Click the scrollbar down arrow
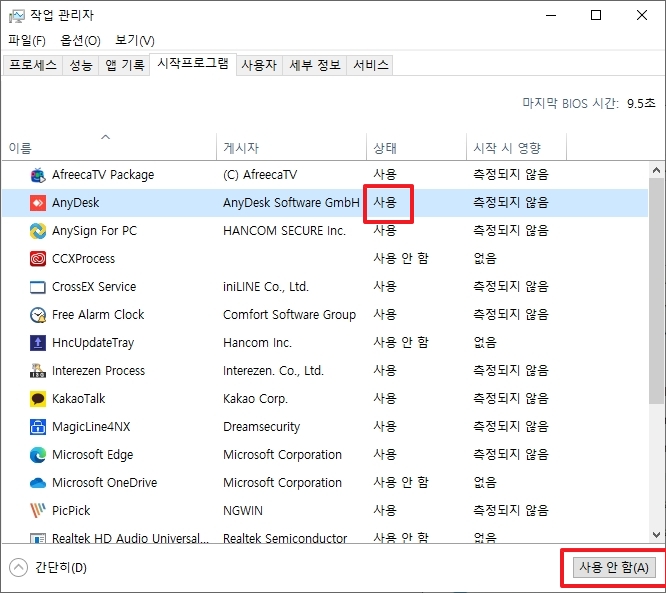This screenshot has height=593, width=666. point(656,535)
